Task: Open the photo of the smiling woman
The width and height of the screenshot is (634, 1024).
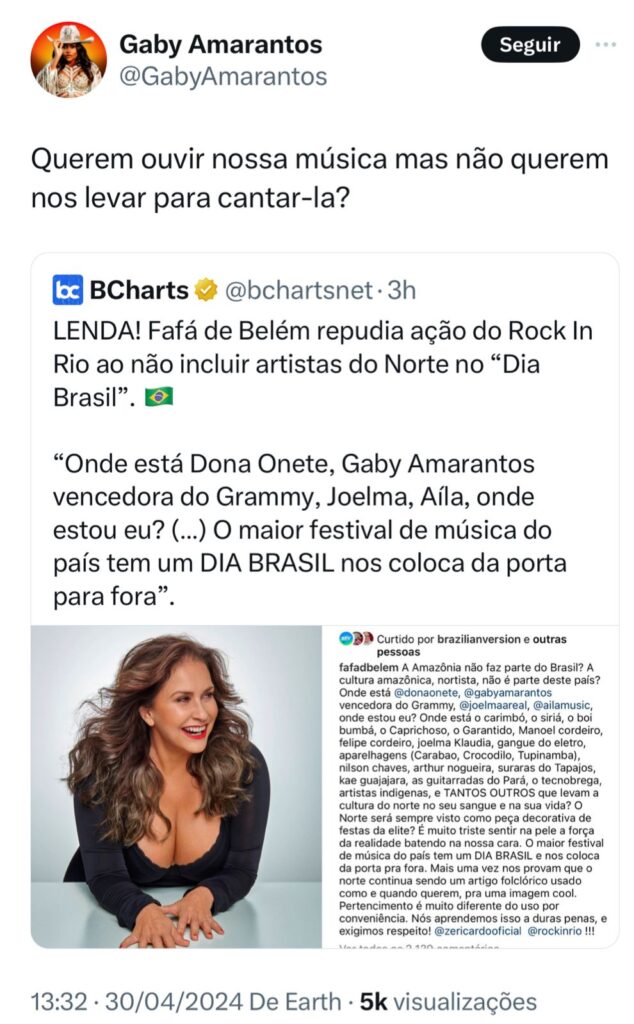Action: pos(176,786)
